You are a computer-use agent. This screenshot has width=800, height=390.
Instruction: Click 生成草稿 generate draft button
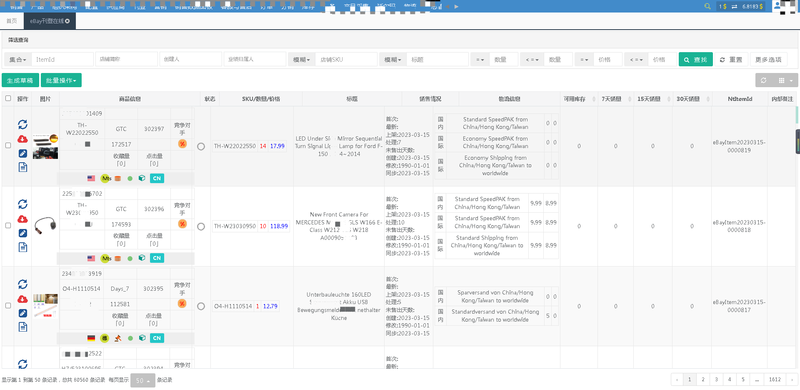tap(20, 80)
